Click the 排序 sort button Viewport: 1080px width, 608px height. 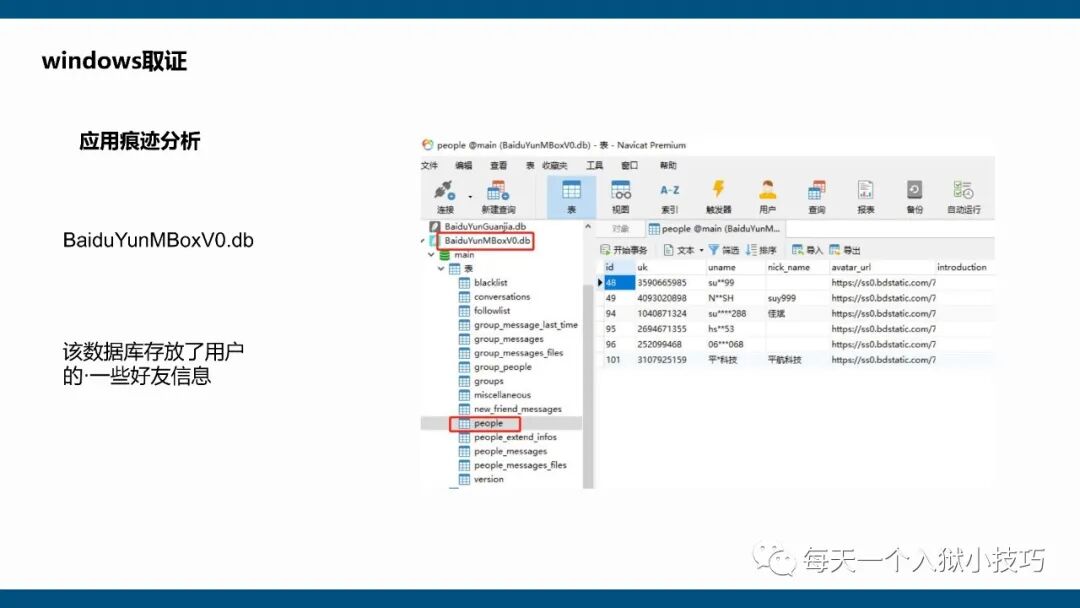[760, 250]
